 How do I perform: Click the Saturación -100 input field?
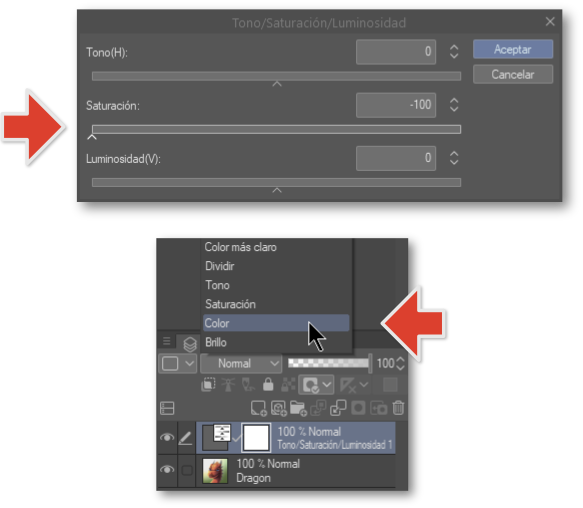pyautogui.click(x=396, y=105)
